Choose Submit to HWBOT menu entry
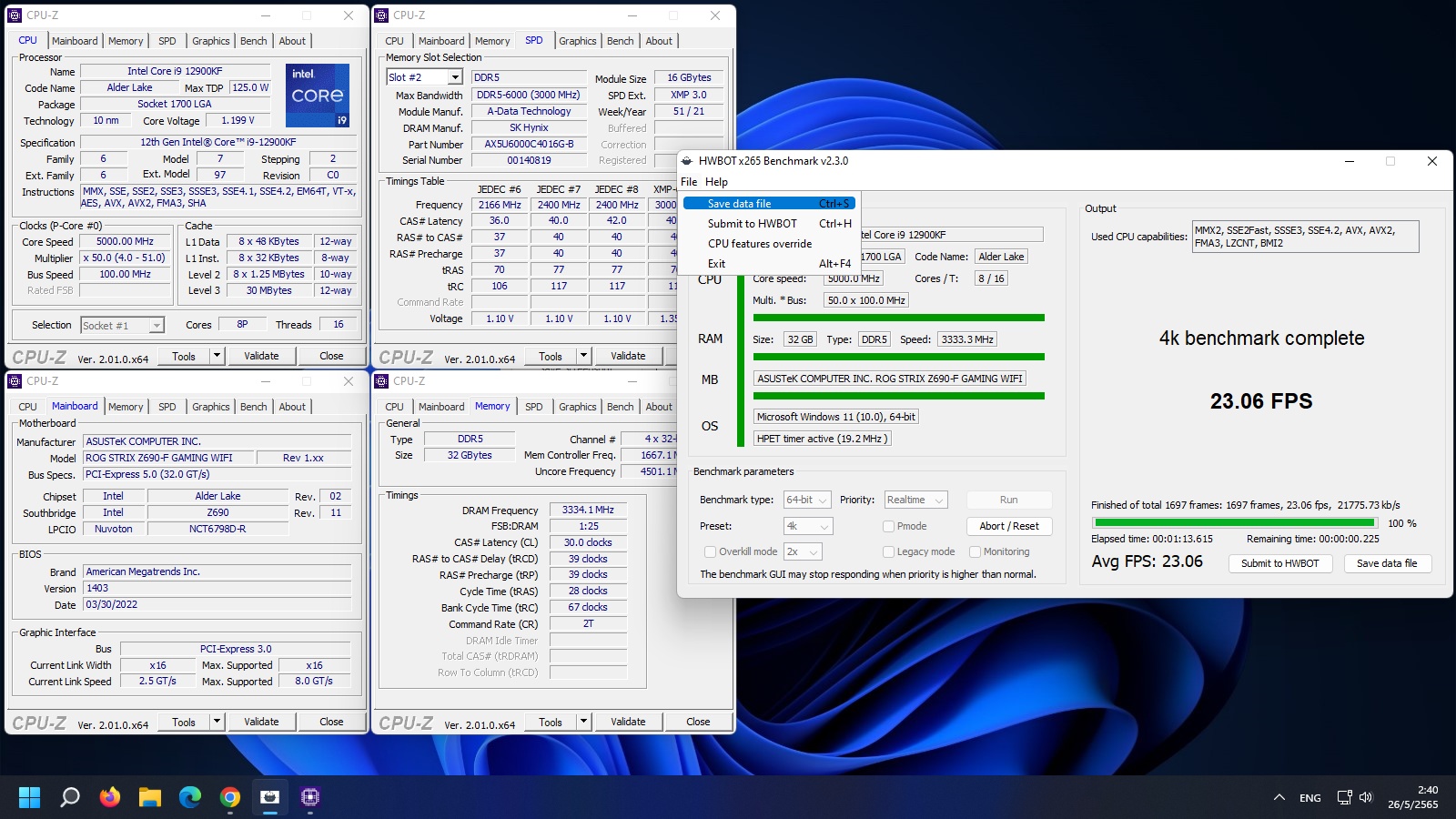The height and width of the screenshot is (819, 1456). pyautogui.click(x=768, y=224)
